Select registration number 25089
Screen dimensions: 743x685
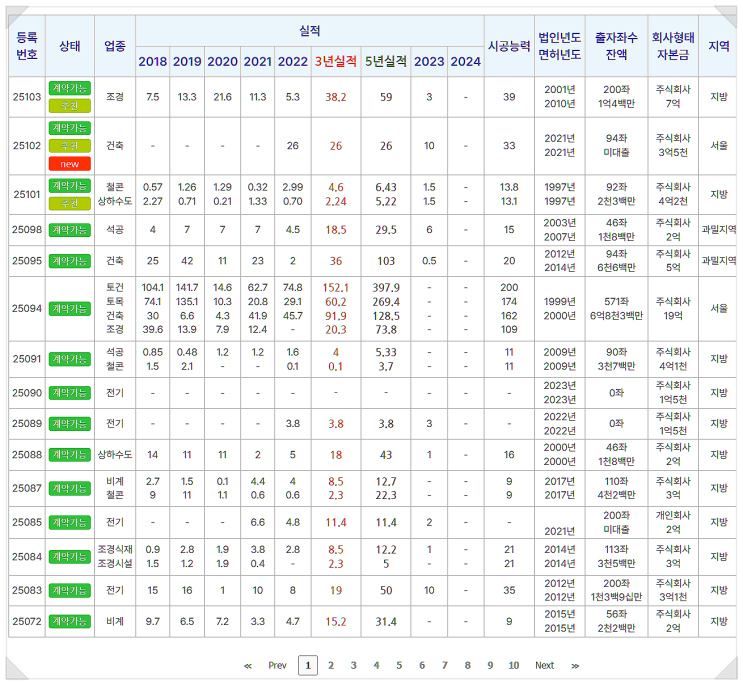click(x=27, y=424)
